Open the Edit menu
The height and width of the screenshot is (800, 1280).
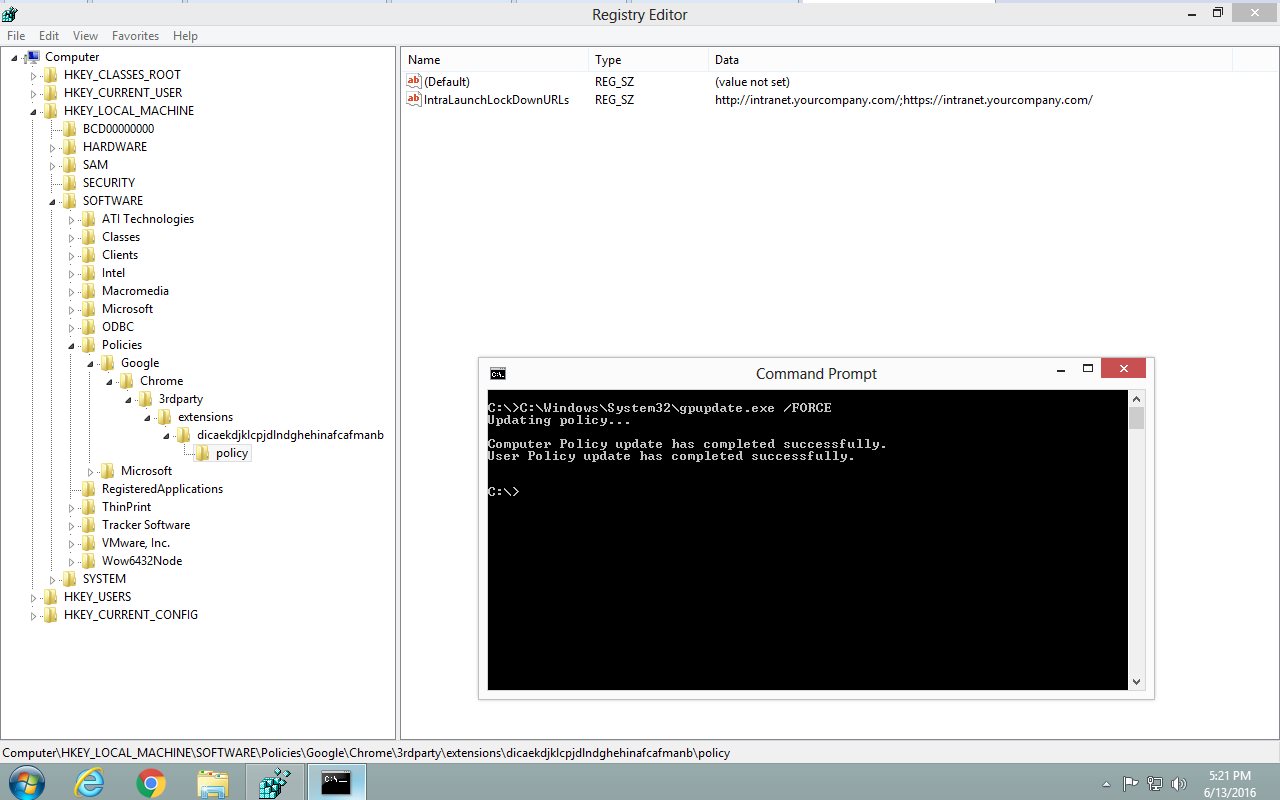[x=49, y=36]
